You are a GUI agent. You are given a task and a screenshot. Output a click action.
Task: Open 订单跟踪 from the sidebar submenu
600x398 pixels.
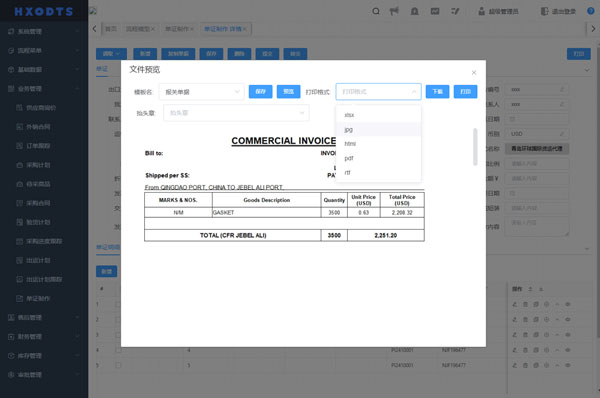[38, 146]
